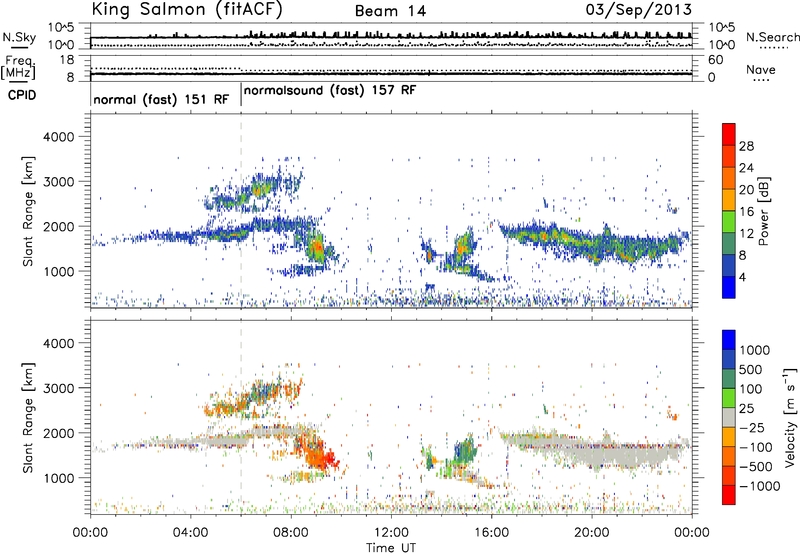800x554 pixels.
Task: Click the 'N.Search' legend label
Action: click(772, 37)
